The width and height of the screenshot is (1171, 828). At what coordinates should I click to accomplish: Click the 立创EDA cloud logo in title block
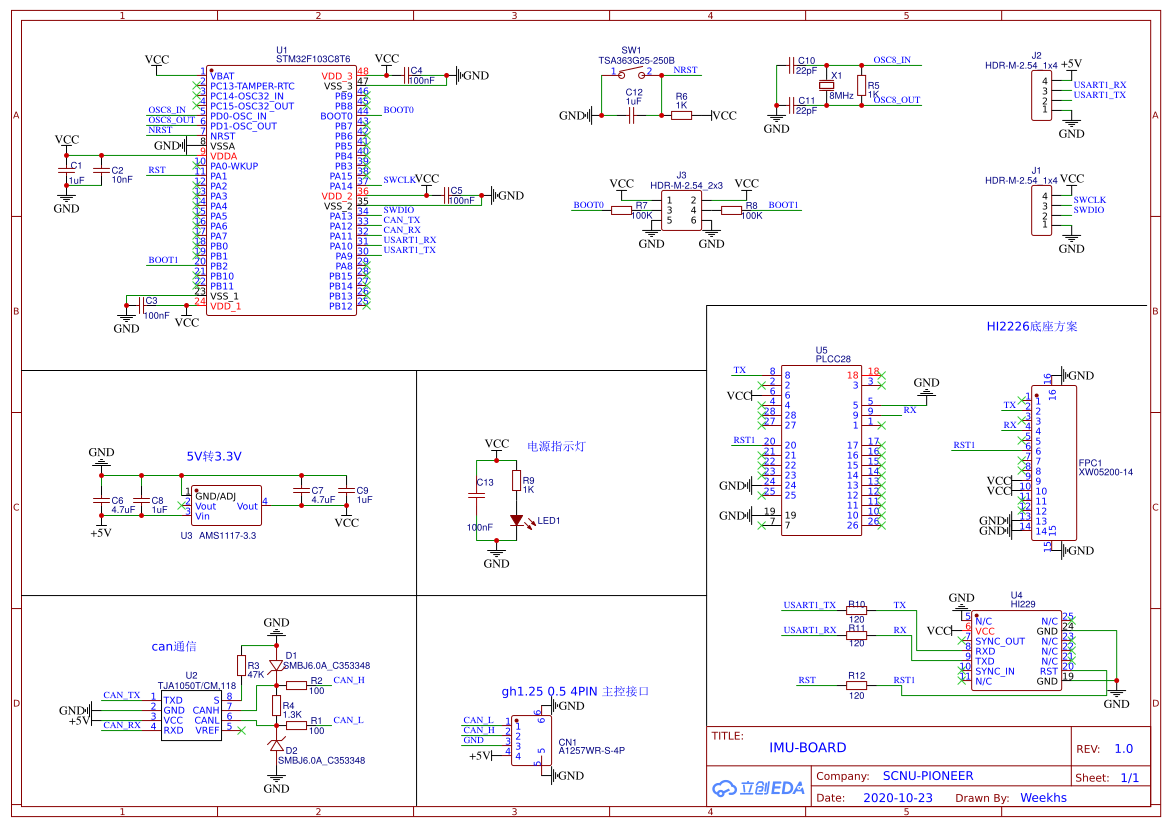(757, 788)
